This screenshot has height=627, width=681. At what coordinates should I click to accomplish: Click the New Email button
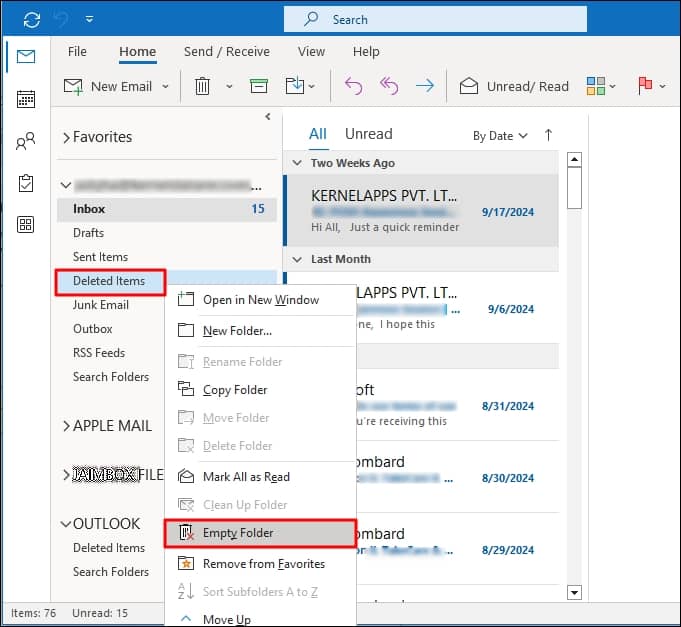click(x=108, y=86)
